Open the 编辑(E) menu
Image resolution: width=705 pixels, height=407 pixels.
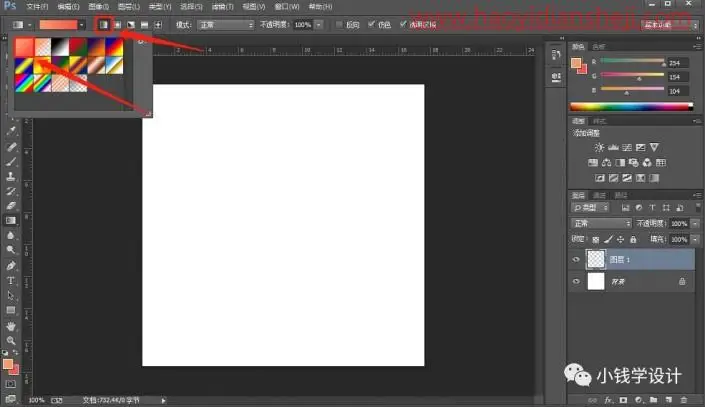68,7
